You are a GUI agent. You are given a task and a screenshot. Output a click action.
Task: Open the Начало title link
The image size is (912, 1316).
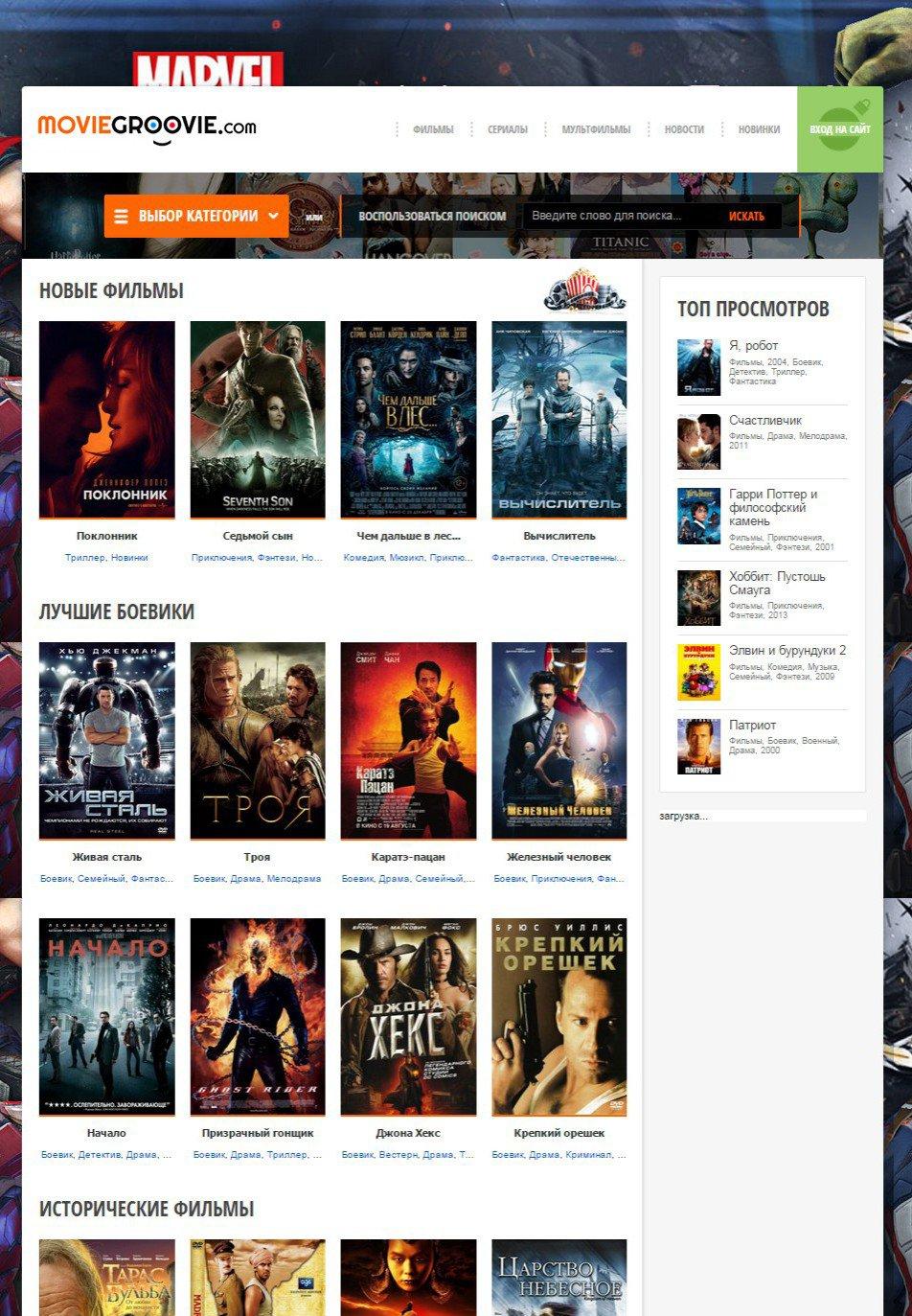pyautogui.click(x=106, y=1133)
